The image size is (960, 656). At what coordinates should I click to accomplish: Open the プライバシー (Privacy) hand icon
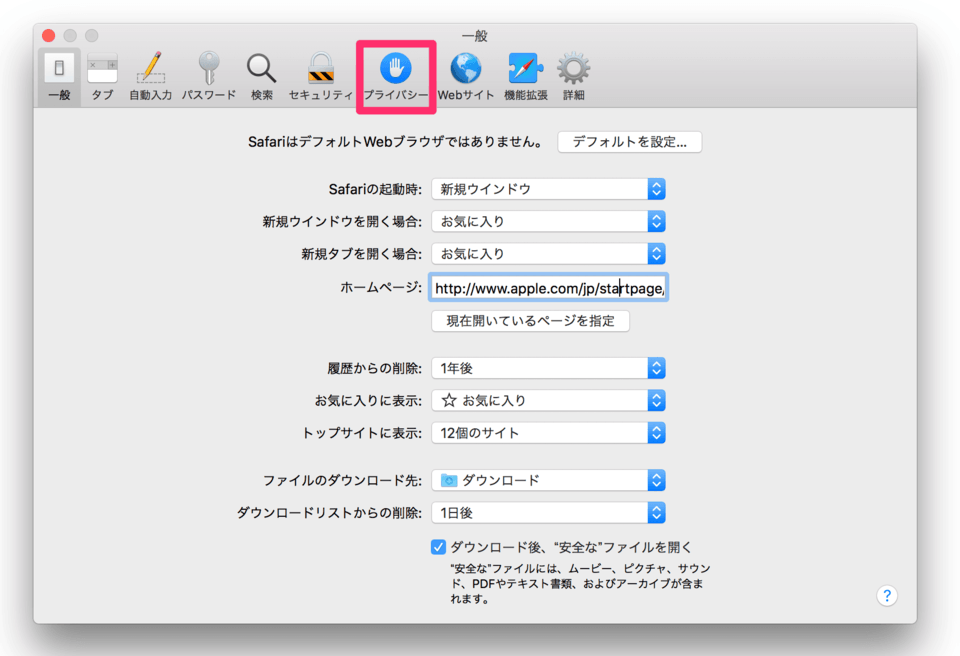[395, 70]
